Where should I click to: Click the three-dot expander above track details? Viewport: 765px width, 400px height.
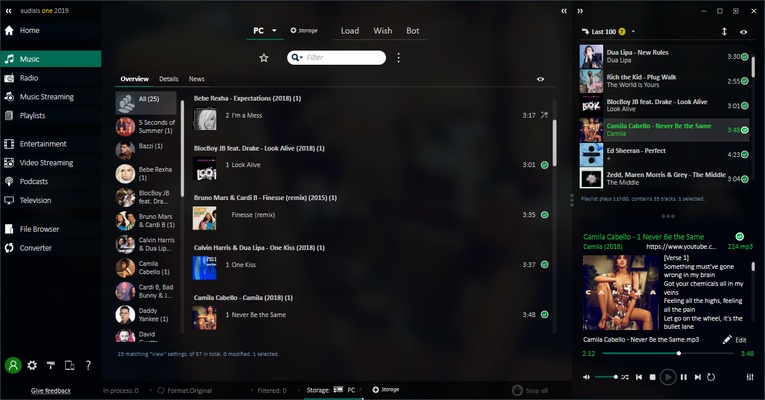pos(668,216)
